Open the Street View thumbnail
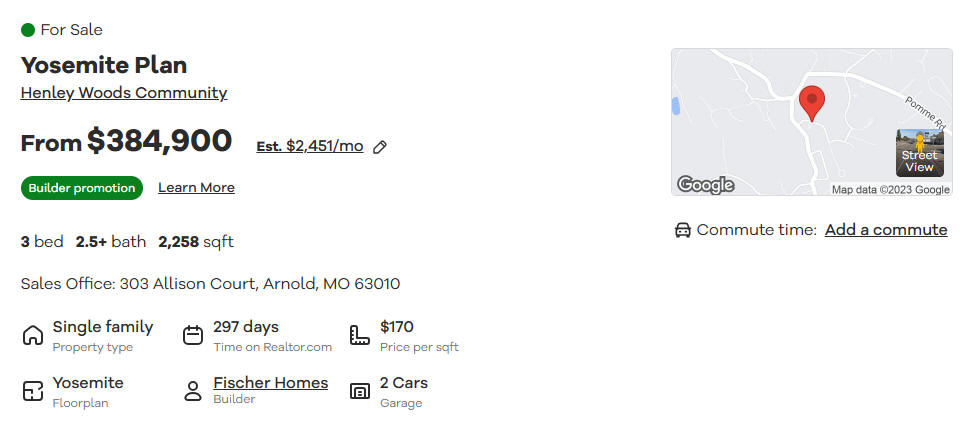 [x=920, y=153]
